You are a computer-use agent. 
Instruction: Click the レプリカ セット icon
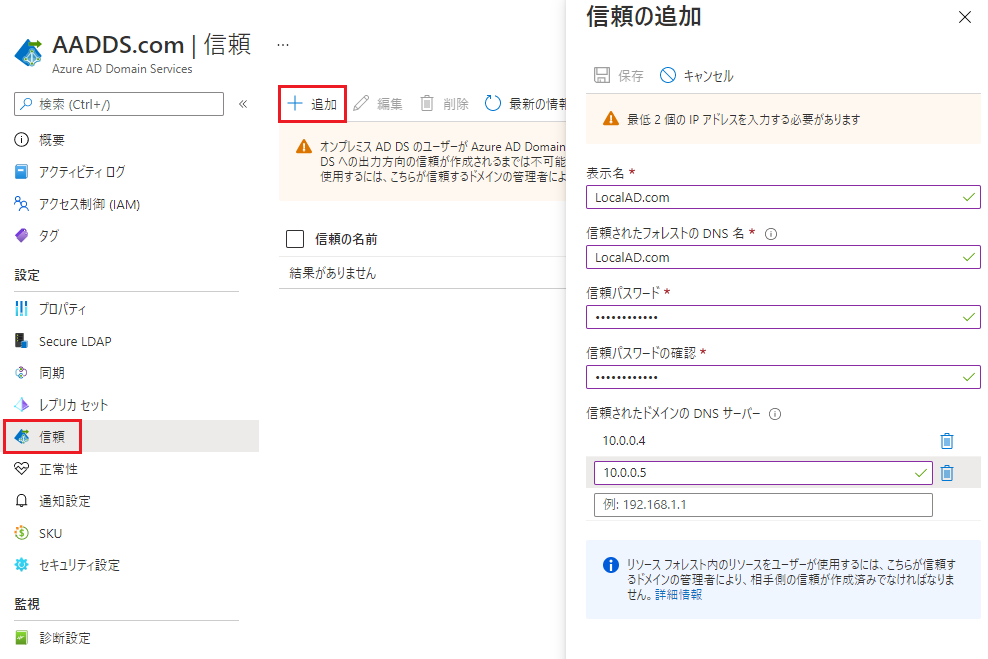[x=21, y=404]
